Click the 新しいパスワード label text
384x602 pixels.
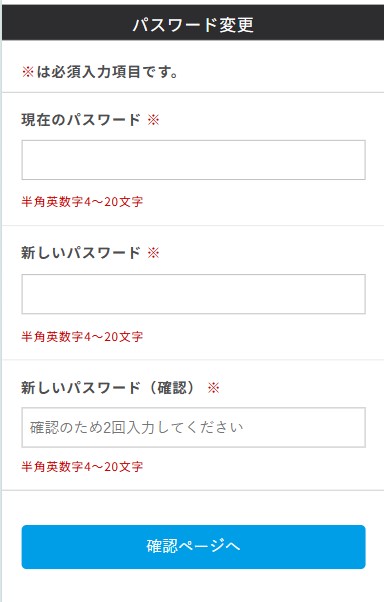81,253
